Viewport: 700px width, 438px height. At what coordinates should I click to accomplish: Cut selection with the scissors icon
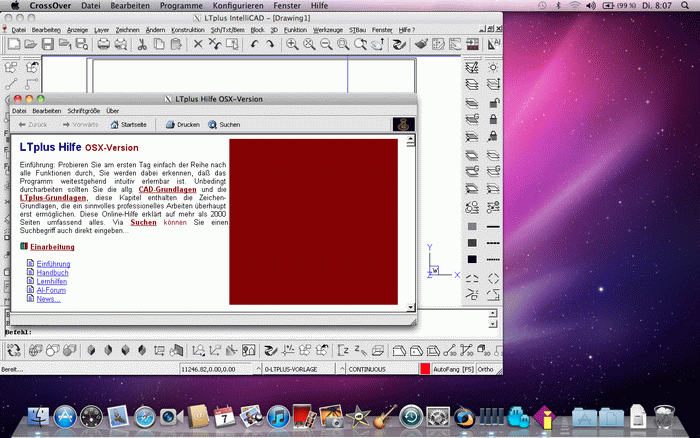(142, 44)
